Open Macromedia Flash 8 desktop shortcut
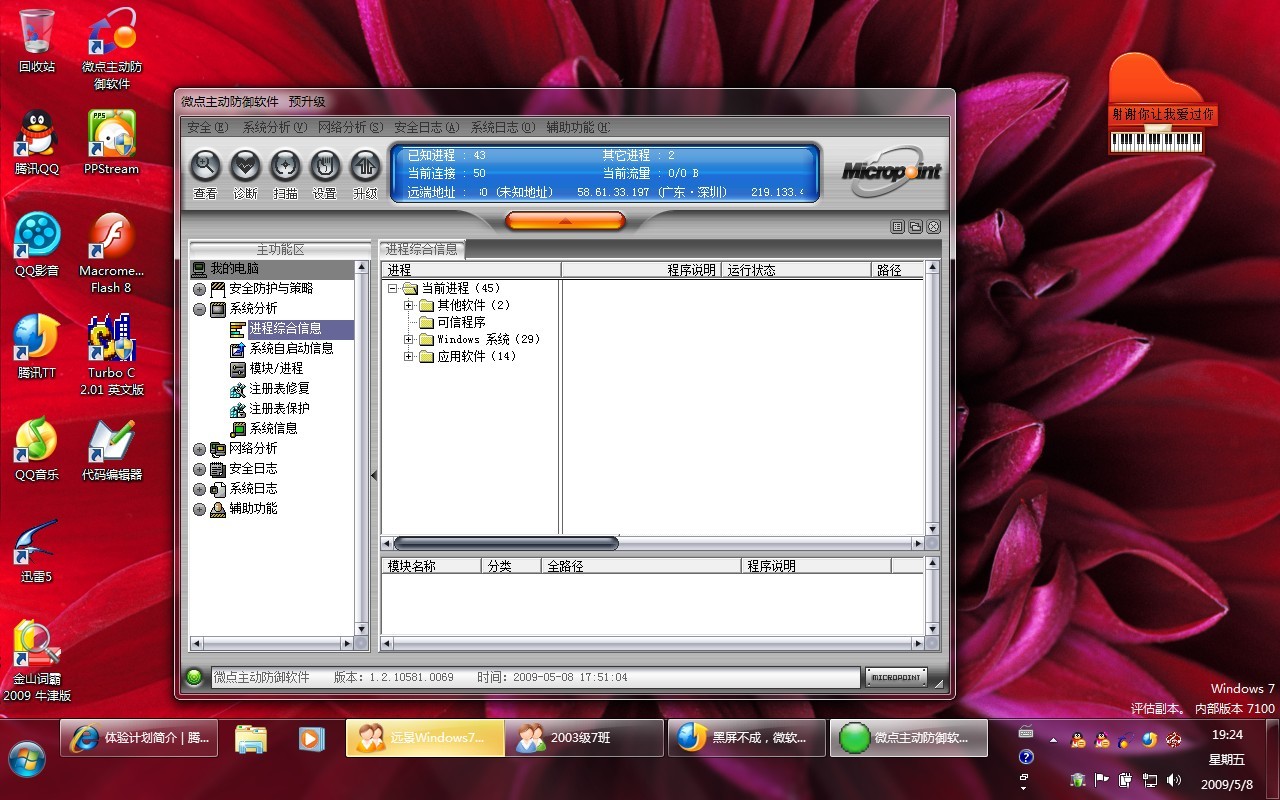 112,253
